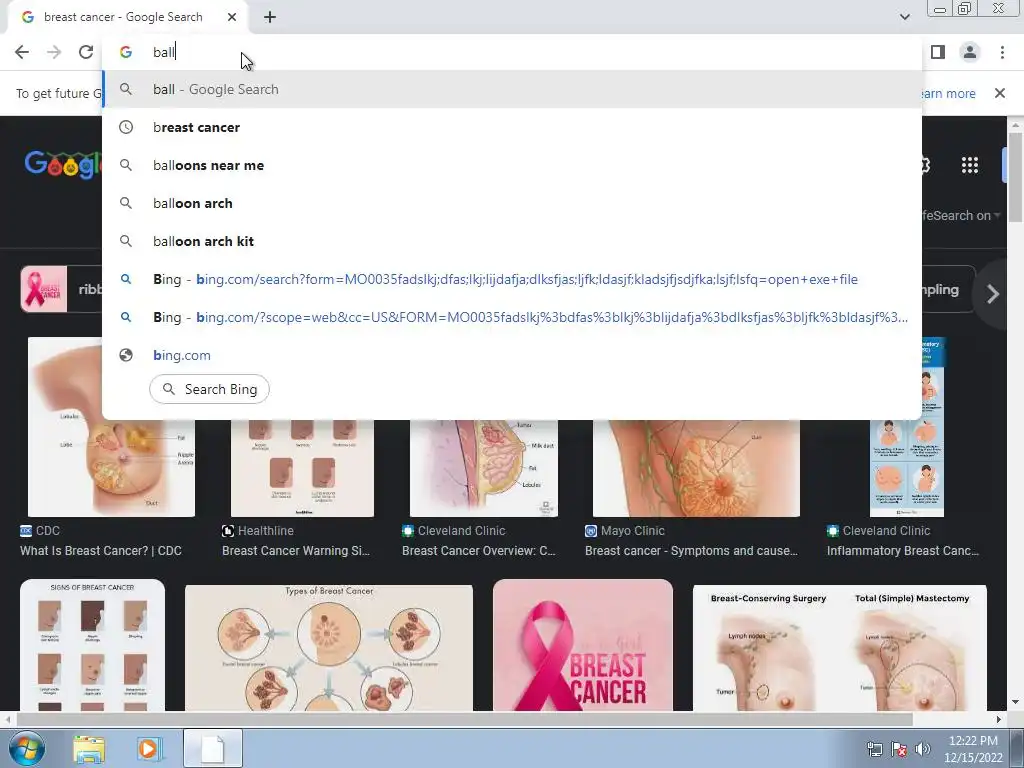
Task: Open Mayo Clinic breast illustration
Action: click(x=696, y=468)
